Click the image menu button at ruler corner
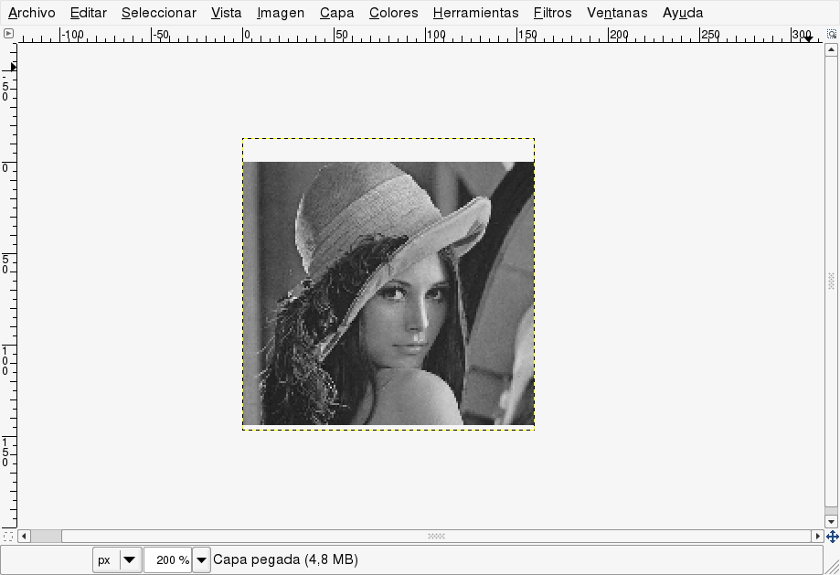Screen dimensions: 840x575 coord(8,33)
